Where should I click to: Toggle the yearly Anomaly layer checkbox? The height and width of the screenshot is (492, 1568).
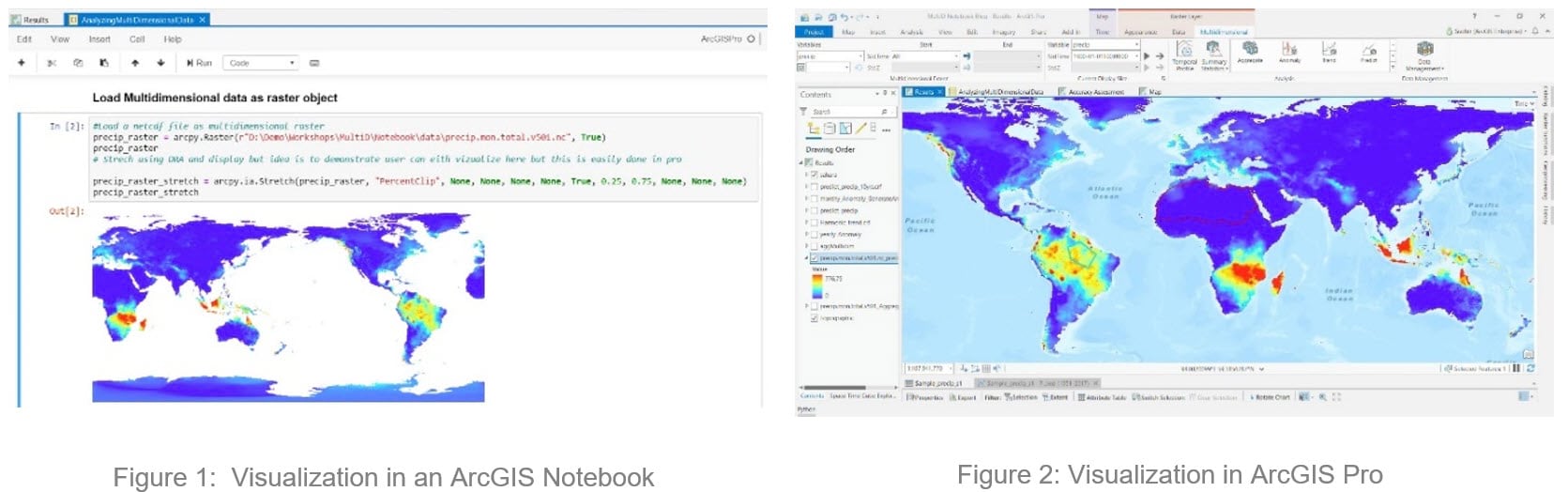814,234
